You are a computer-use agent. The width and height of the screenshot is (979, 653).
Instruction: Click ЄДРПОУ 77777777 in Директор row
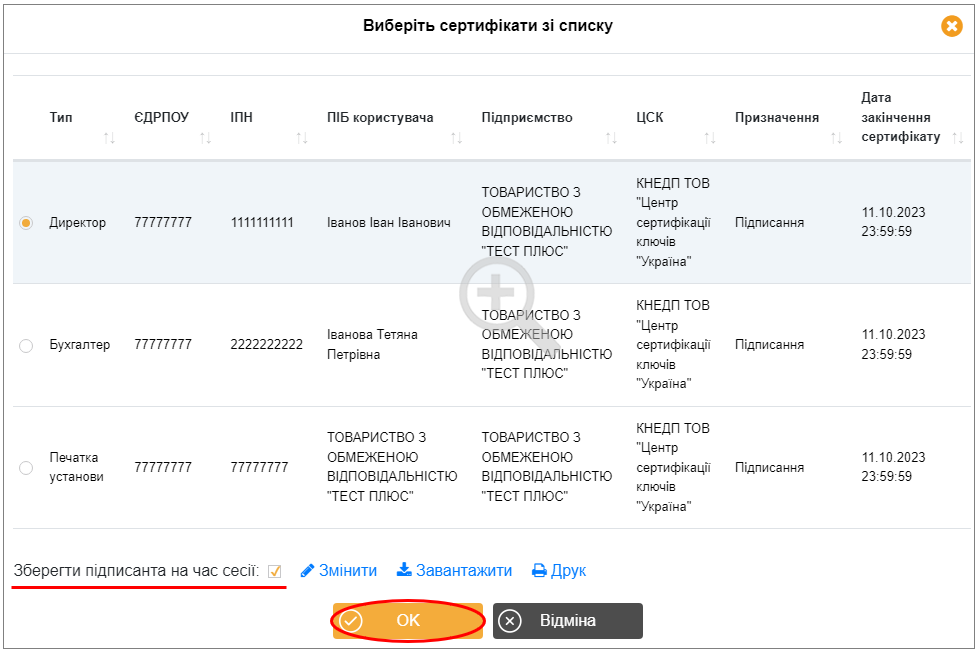point(163,223)
